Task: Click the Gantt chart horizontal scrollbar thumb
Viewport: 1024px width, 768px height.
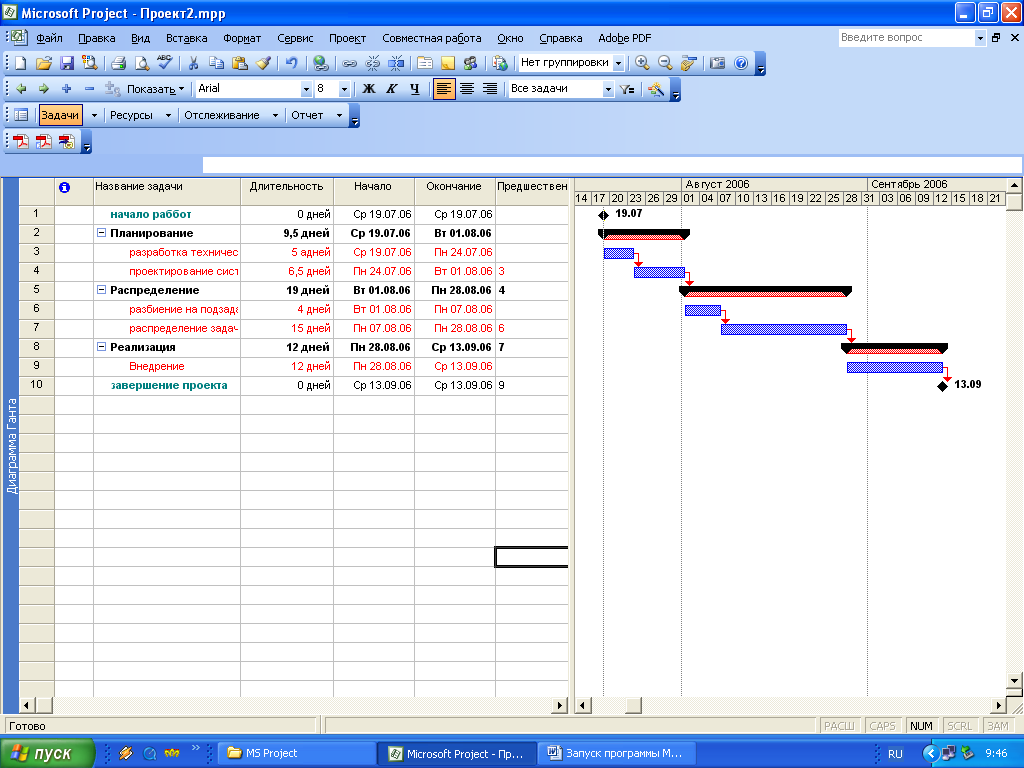Action: [x=633, y=705]
